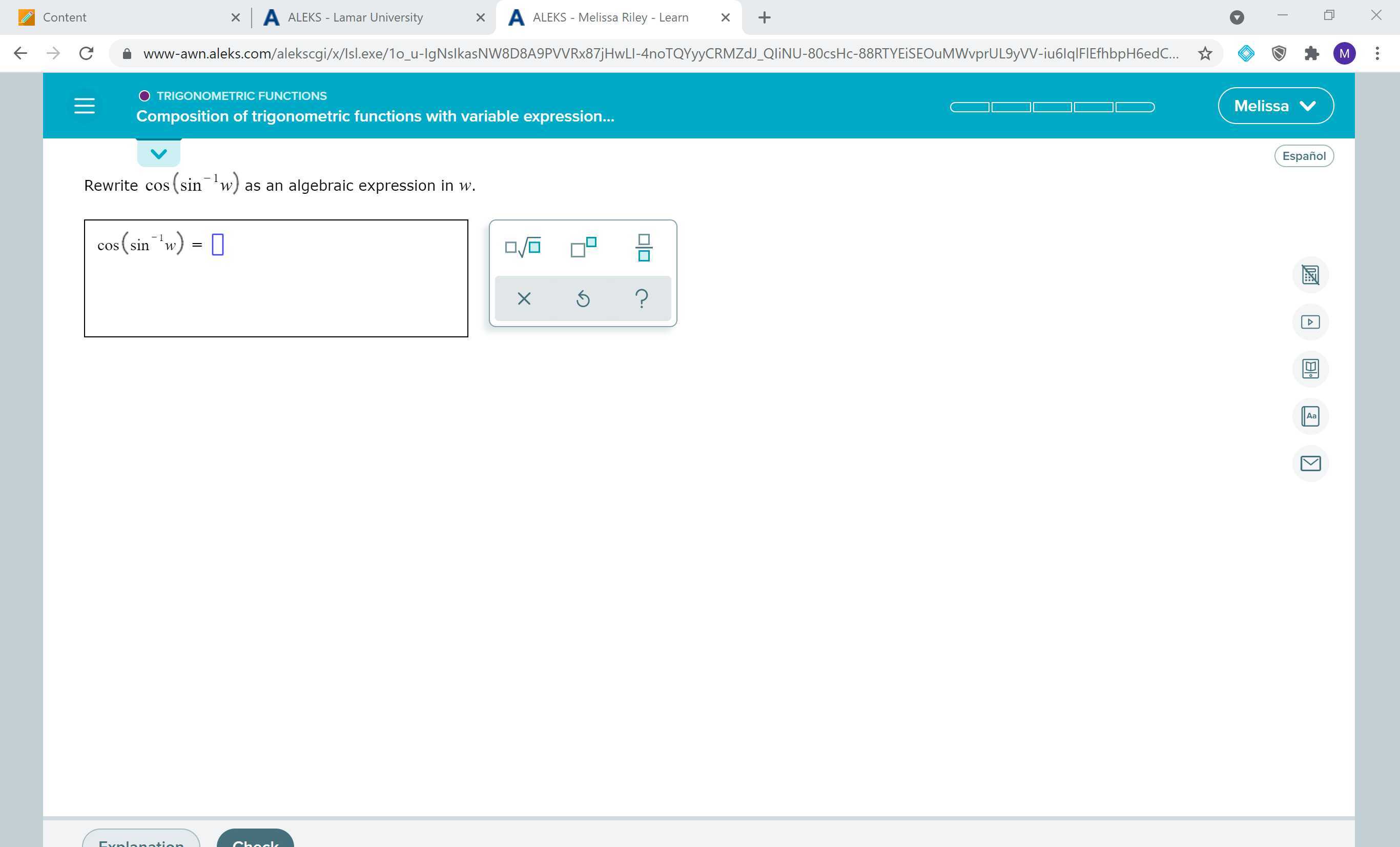
Task: Open palette help with the question mark icon
Action: point(642,298)
